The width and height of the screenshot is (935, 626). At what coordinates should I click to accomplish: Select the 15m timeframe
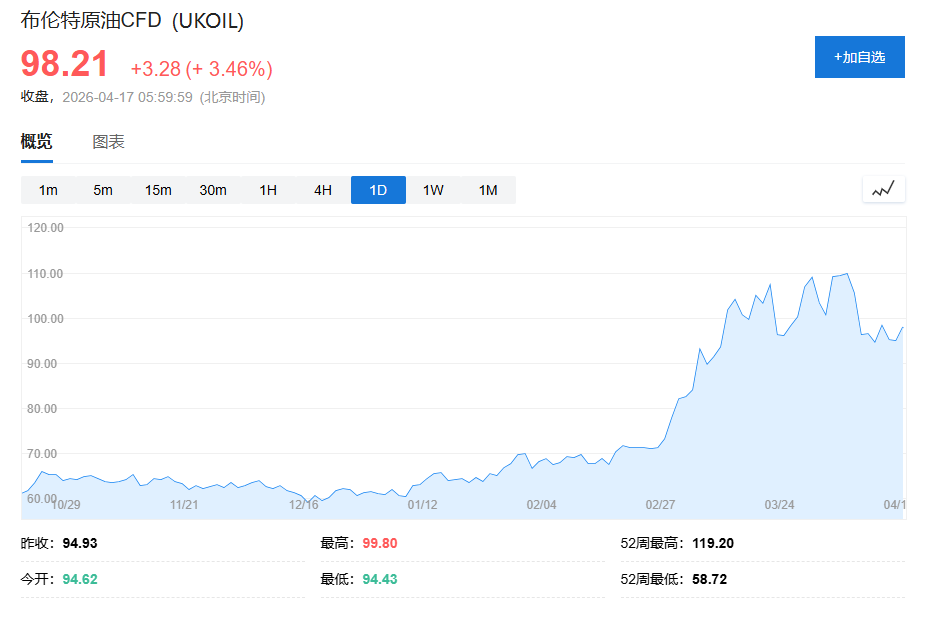pos(157,189)
